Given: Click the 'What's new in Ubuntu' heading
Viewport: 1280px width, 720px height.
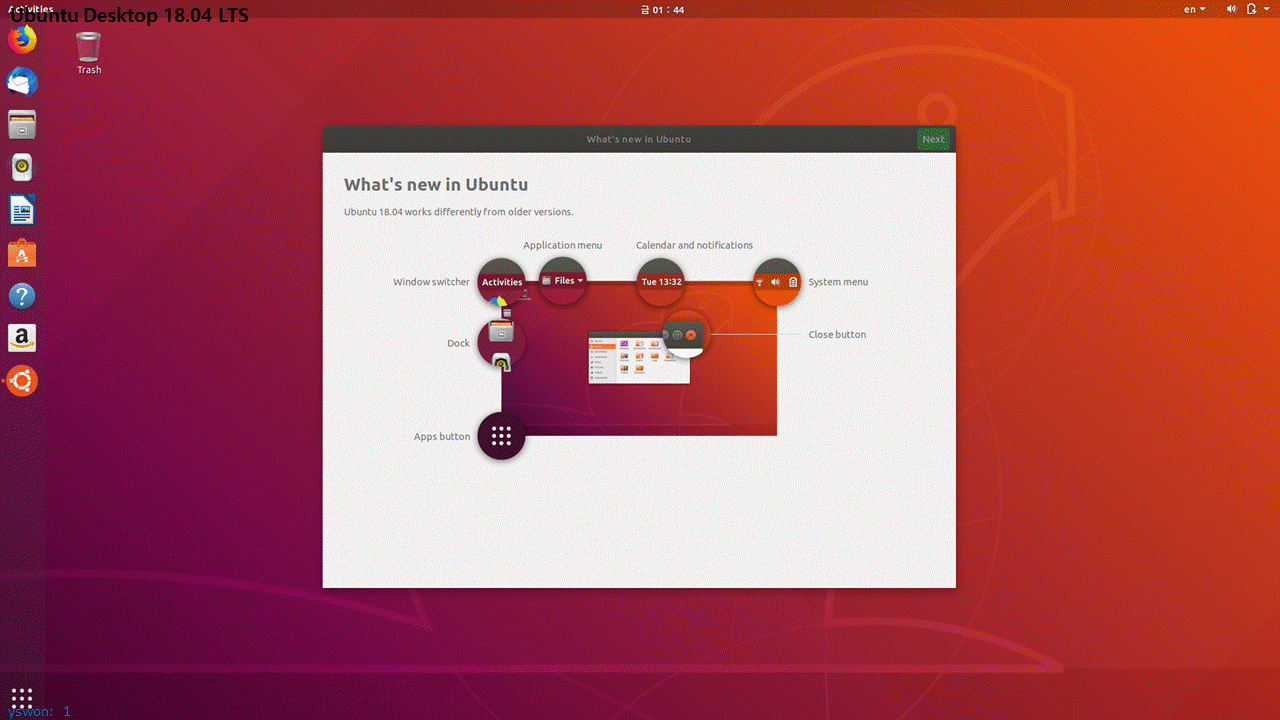Looking at the screenshot, I should (436, 184).
